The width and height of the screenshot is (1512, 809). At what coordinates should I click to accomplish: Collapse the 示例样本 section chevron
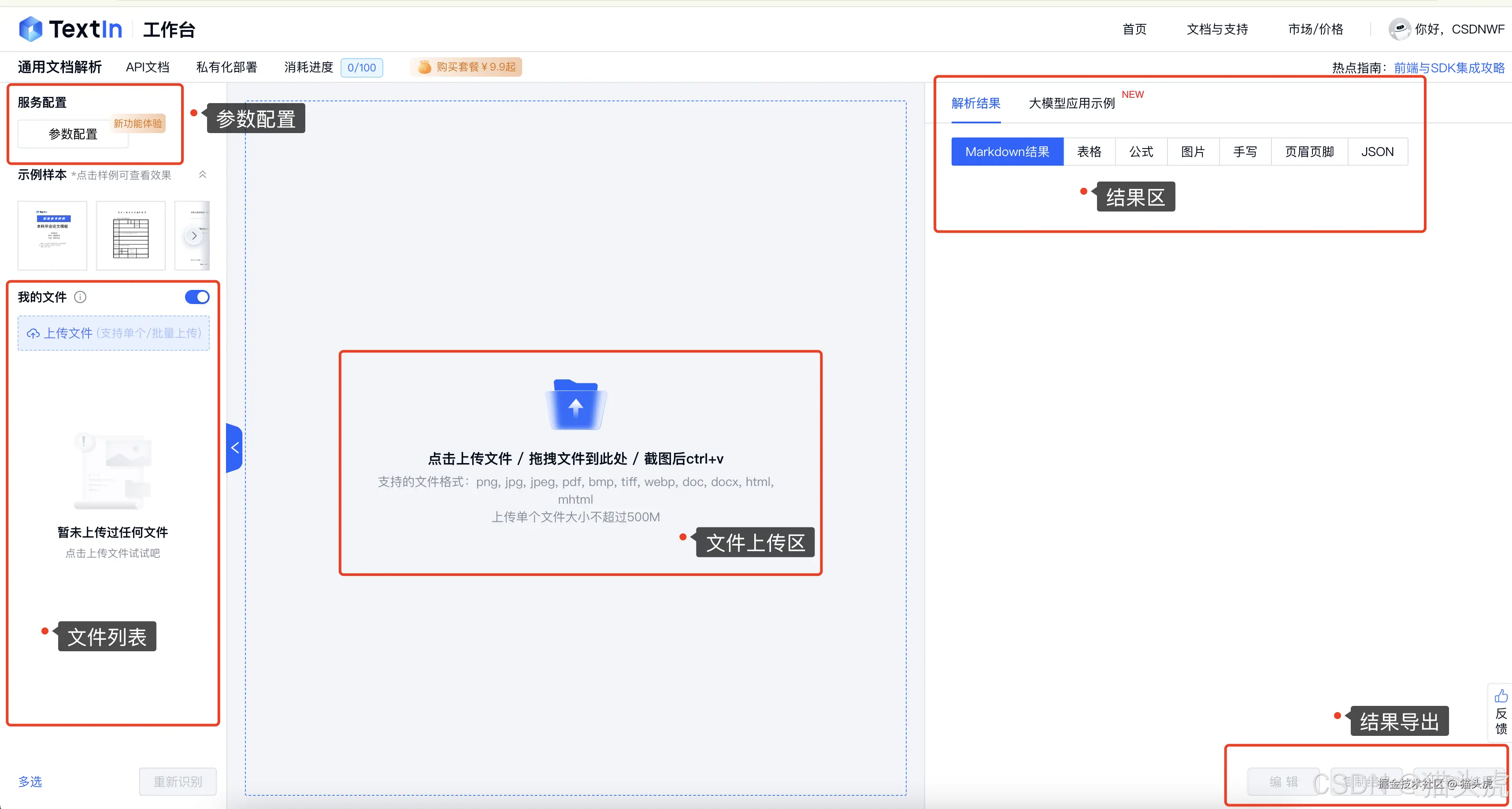point(203,174)
